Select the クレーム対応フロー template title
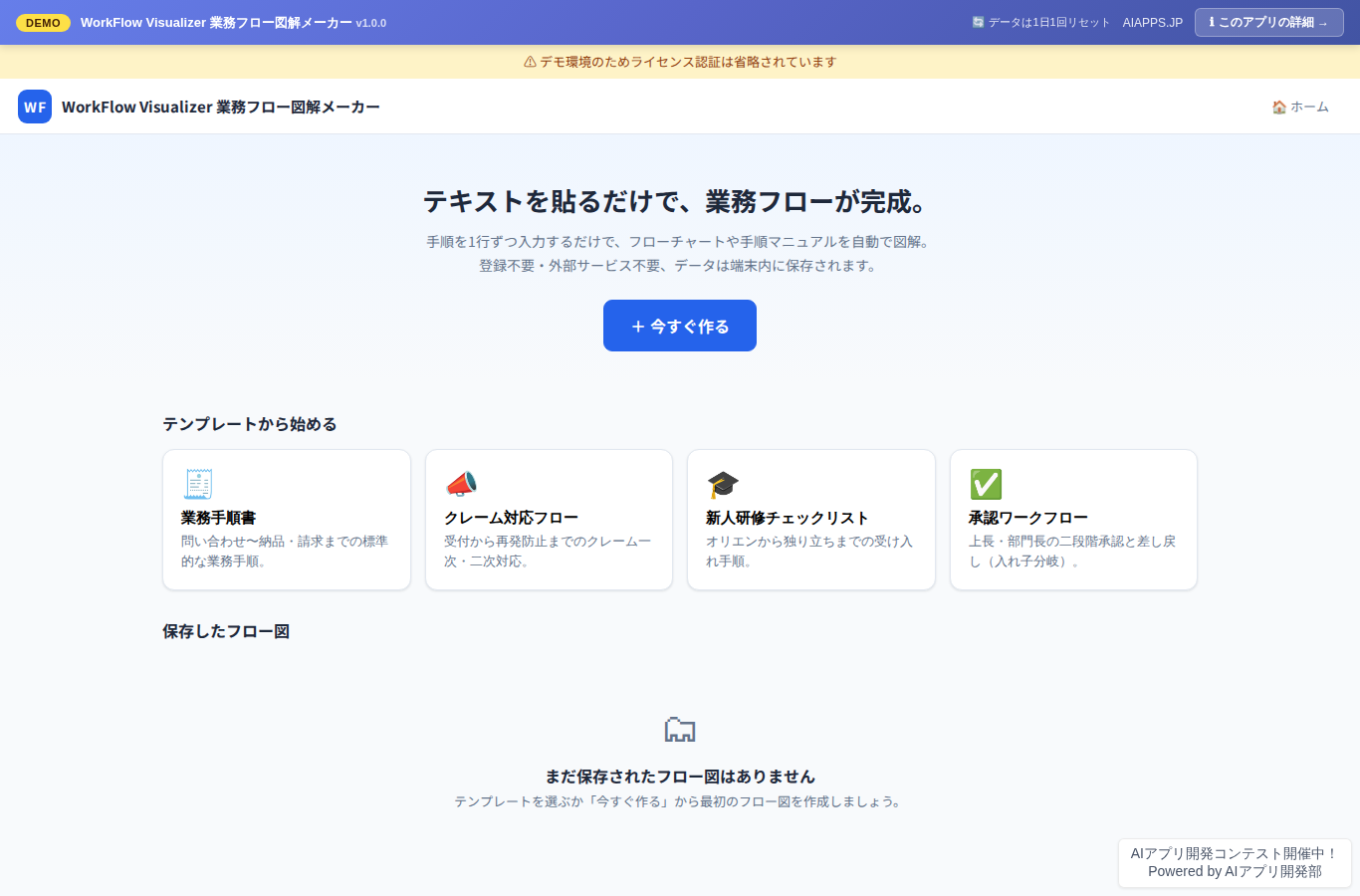Screen dimensions: 1360x896 (511, 518)
